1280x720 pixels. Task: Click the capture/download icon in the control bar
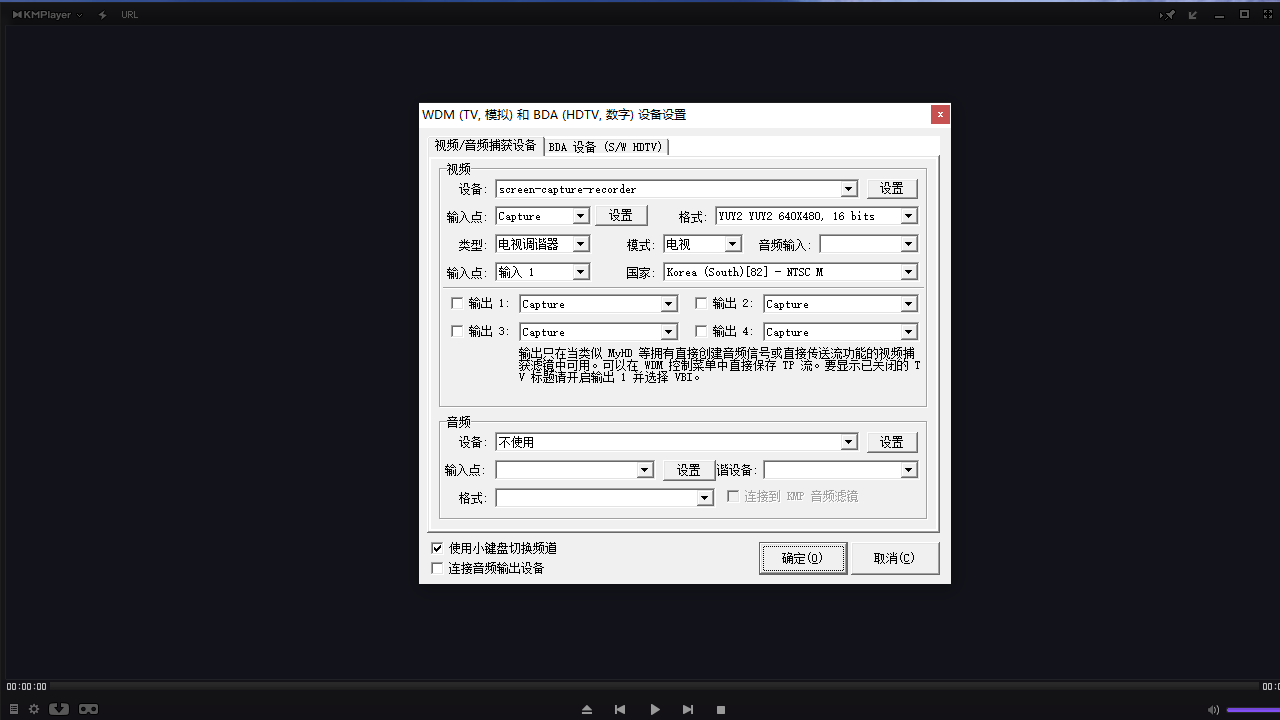(x=59, y=708)
